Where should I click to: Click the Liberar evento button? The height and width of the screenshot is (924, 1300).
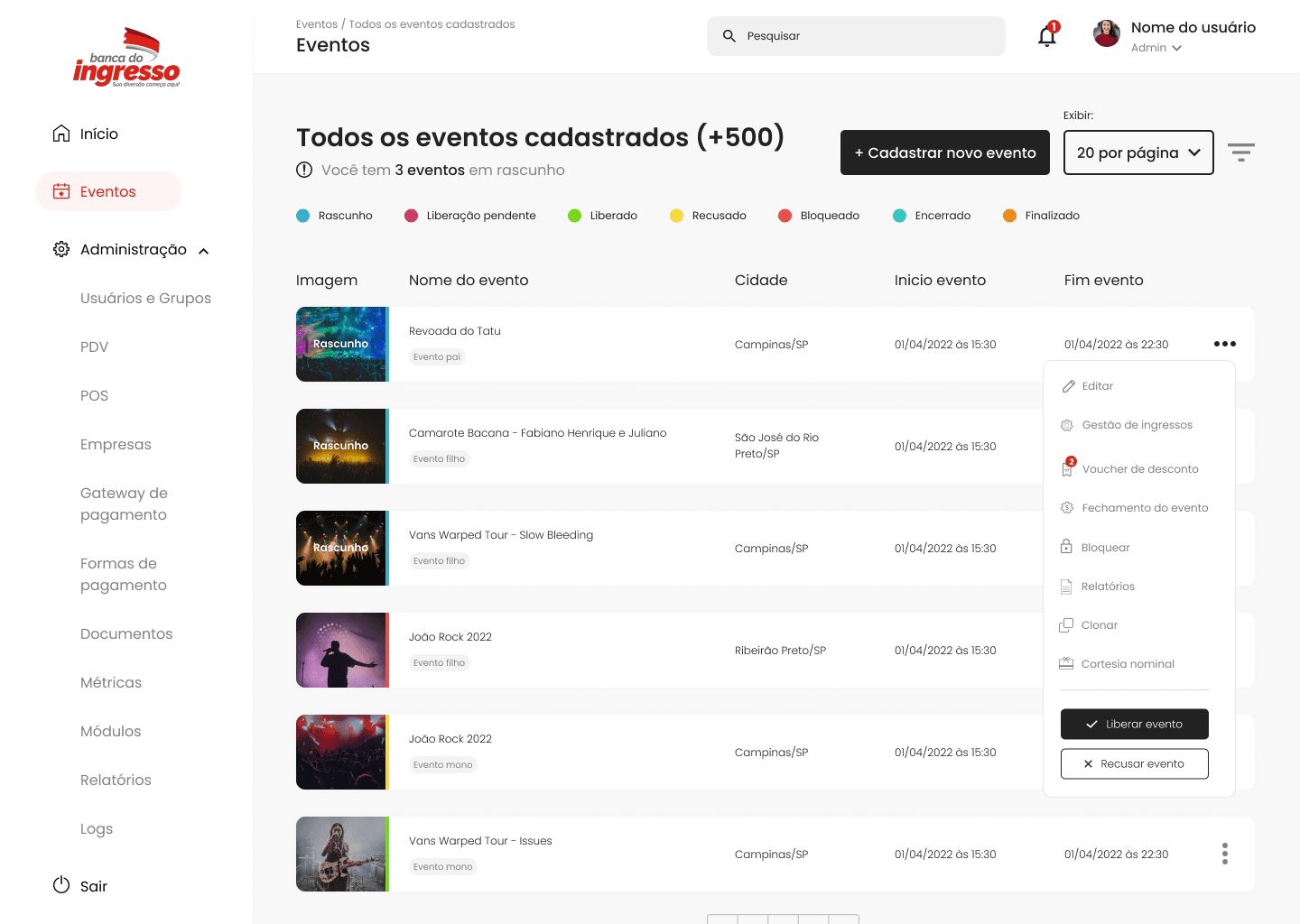pyautogui.click(x=1134, y=724)
